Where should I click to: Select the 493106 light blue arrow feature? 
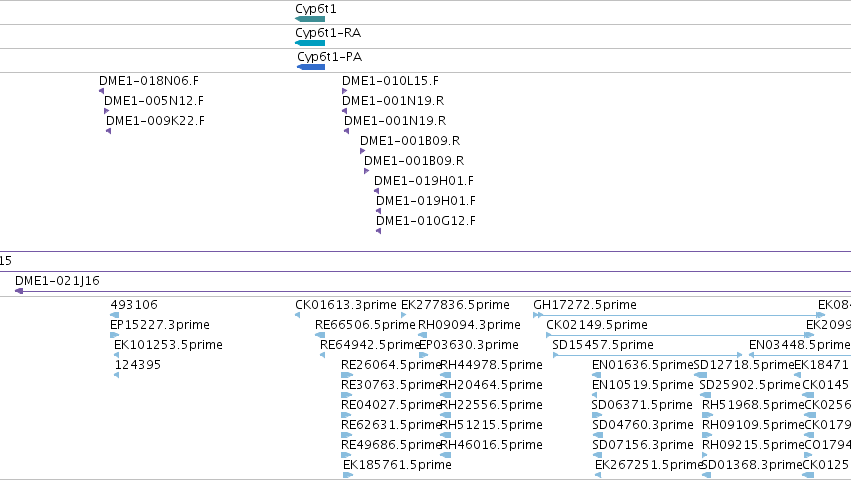click(x=115, y=315)
